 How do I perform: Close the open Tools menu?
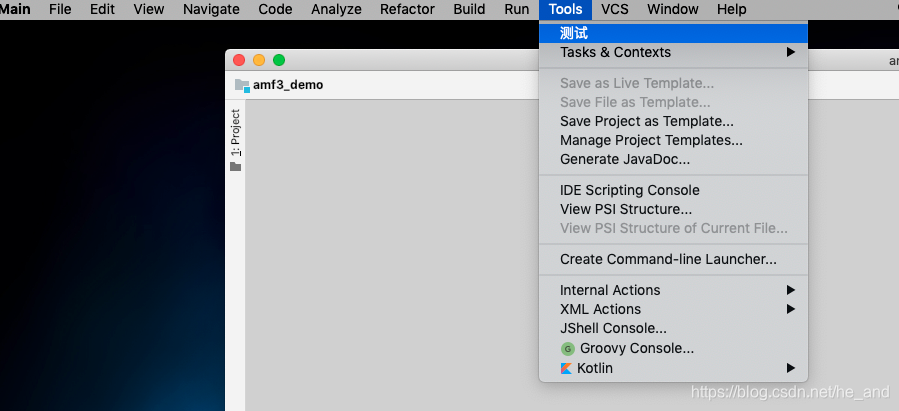click(x=565, y=9)
